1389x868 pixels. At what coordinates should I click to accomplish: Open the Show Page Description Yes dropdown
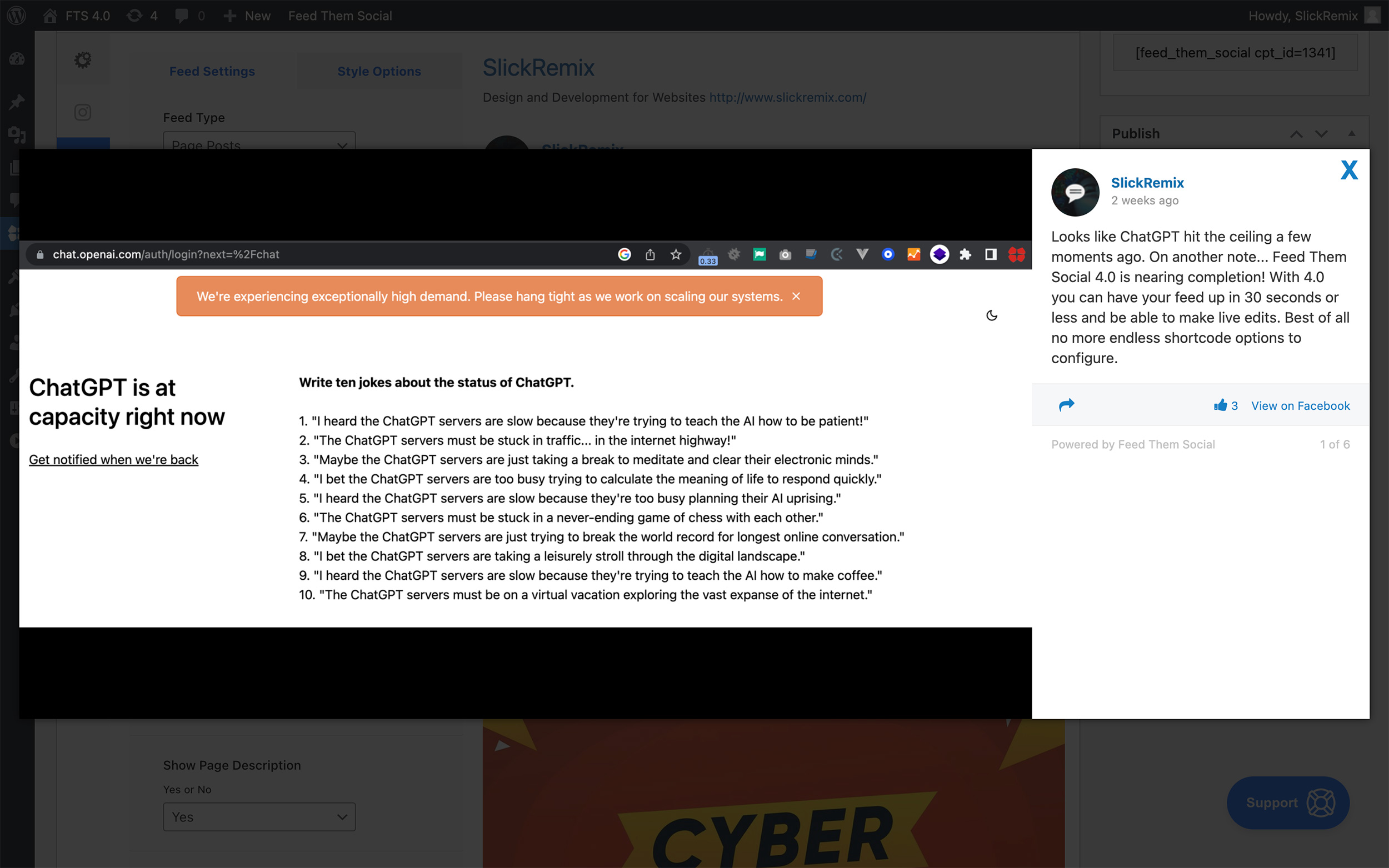click(259, 816)
